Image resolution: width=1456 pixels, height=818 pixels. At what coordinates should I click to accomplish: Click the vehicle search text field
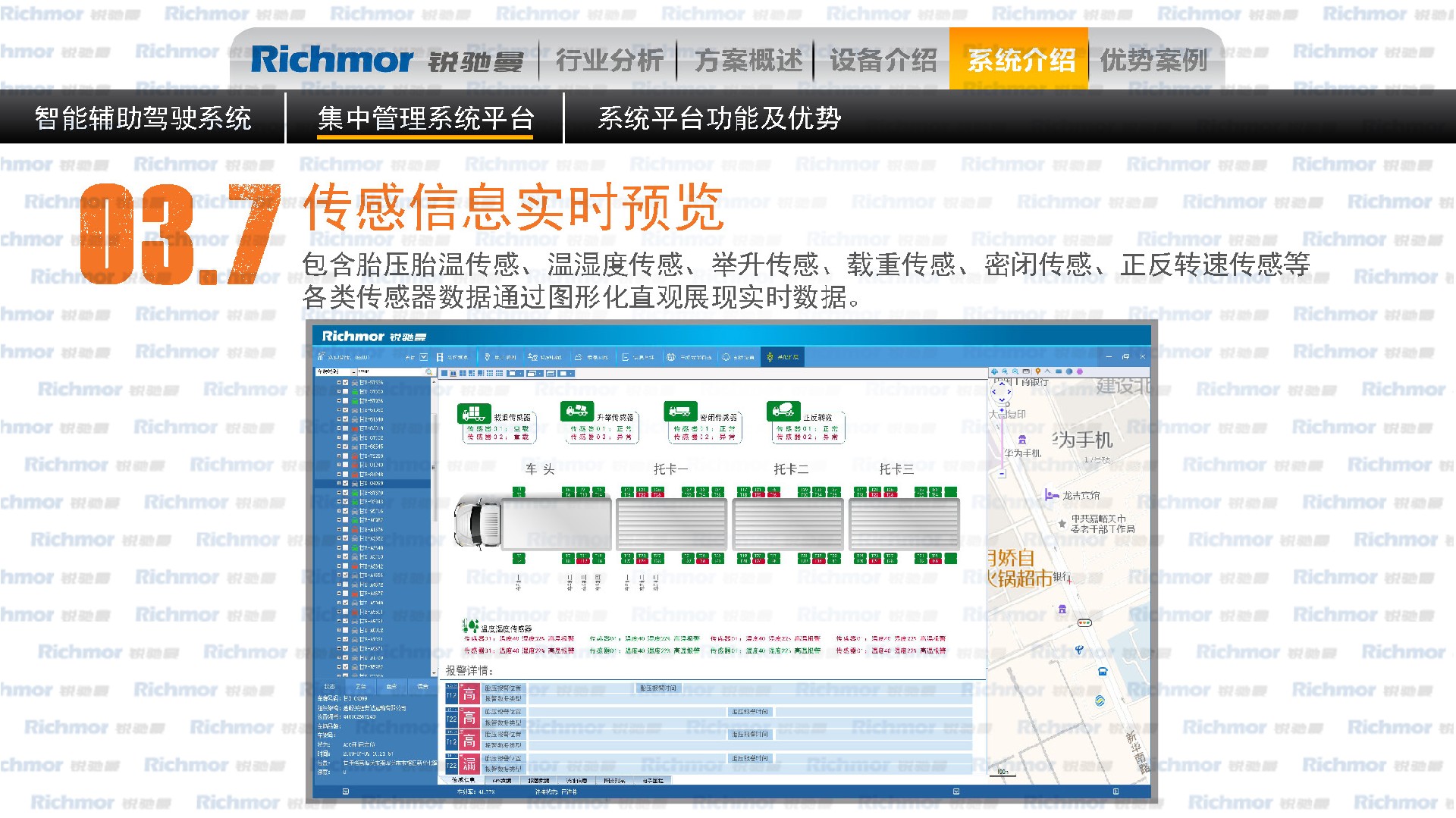coord(391,372)
